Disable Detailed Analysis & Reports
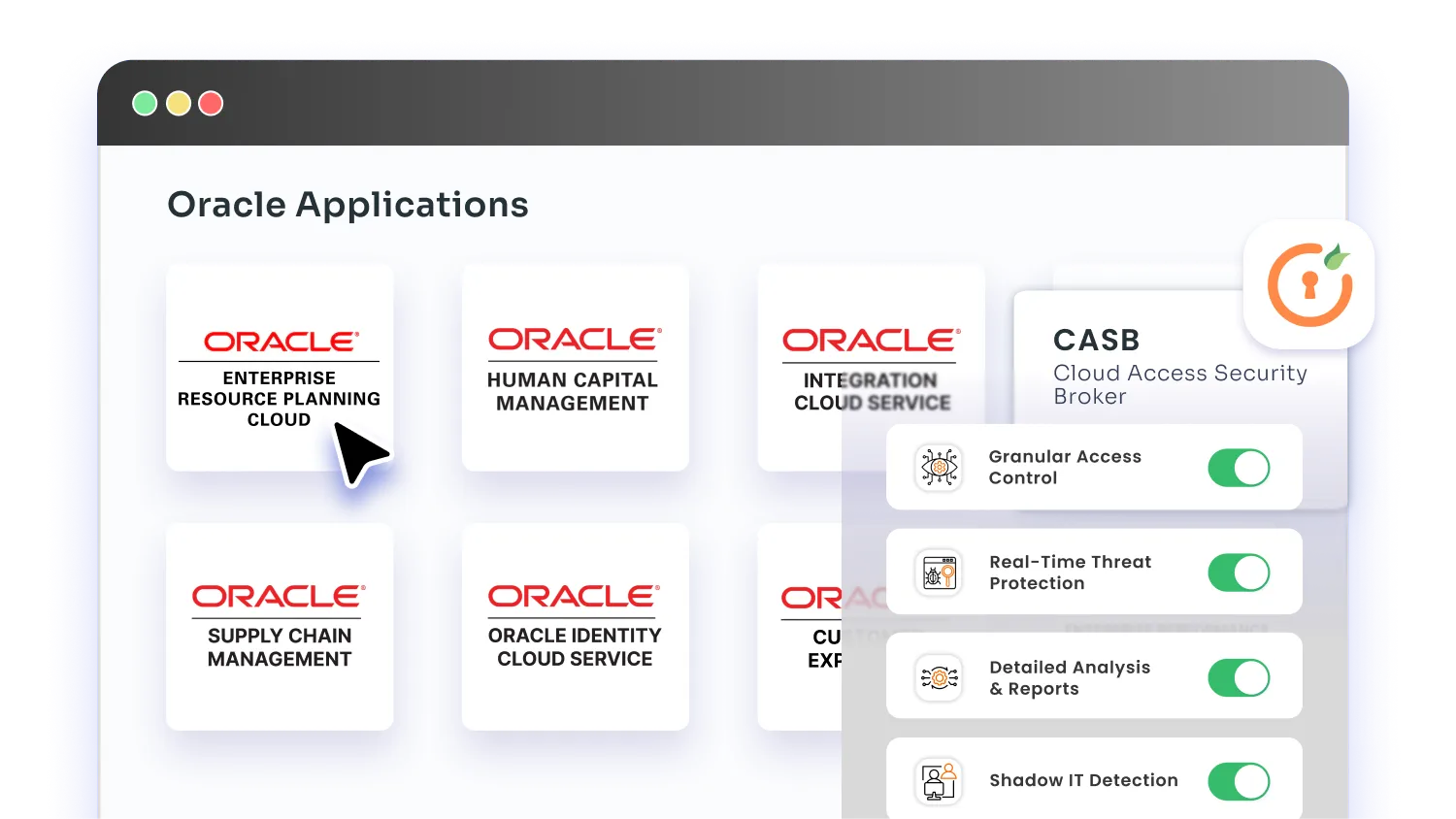This screenshot has width=1456, height=819. 1239,676
